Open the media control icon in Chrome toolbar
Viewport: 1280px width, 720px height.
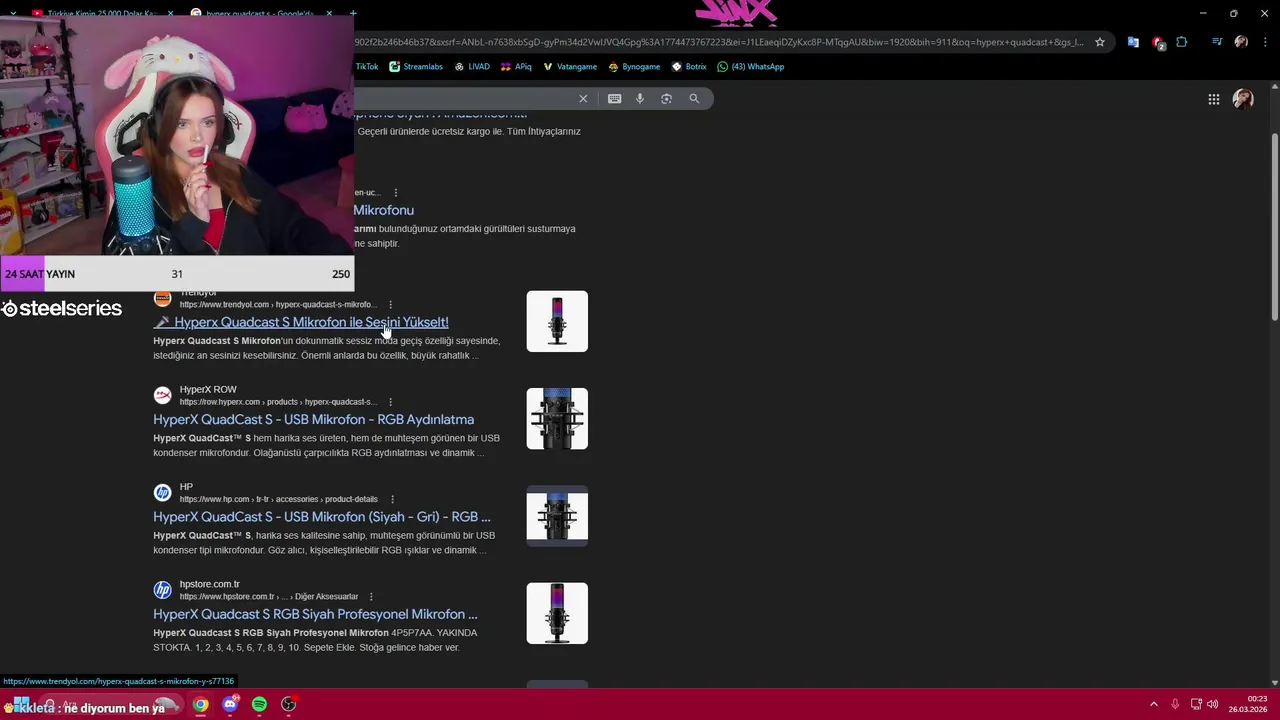pos(1217,42)
